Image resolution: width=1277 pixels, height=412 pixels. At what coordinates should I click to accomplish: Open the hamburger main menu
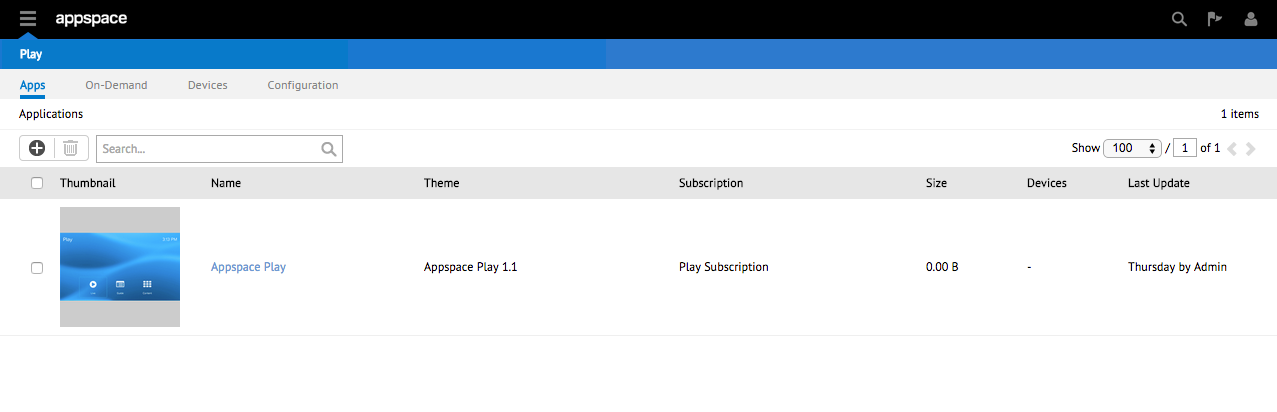[x=28, y=19]
